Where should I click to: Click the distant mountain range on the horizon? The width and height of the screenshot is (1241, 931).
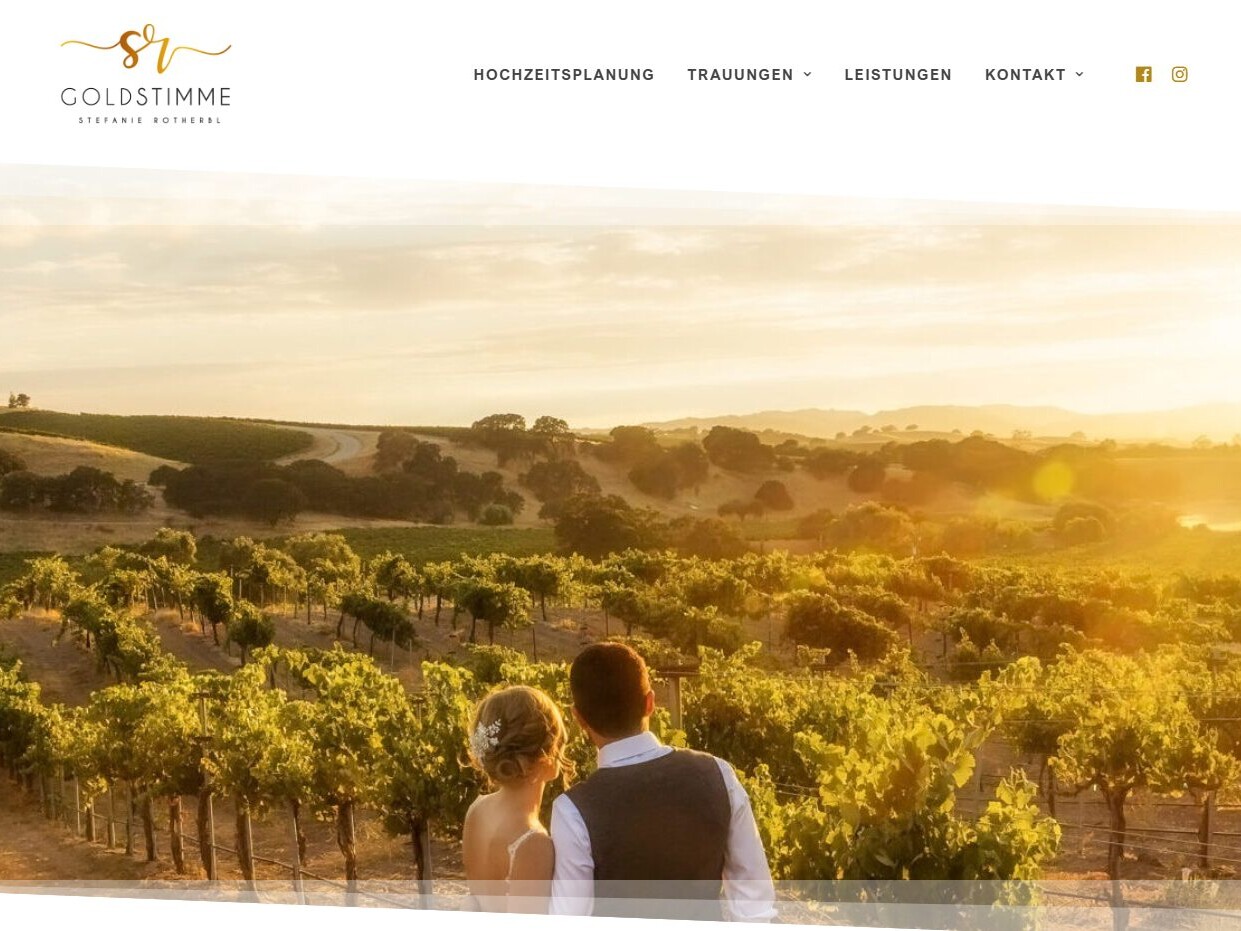[940, 418]
